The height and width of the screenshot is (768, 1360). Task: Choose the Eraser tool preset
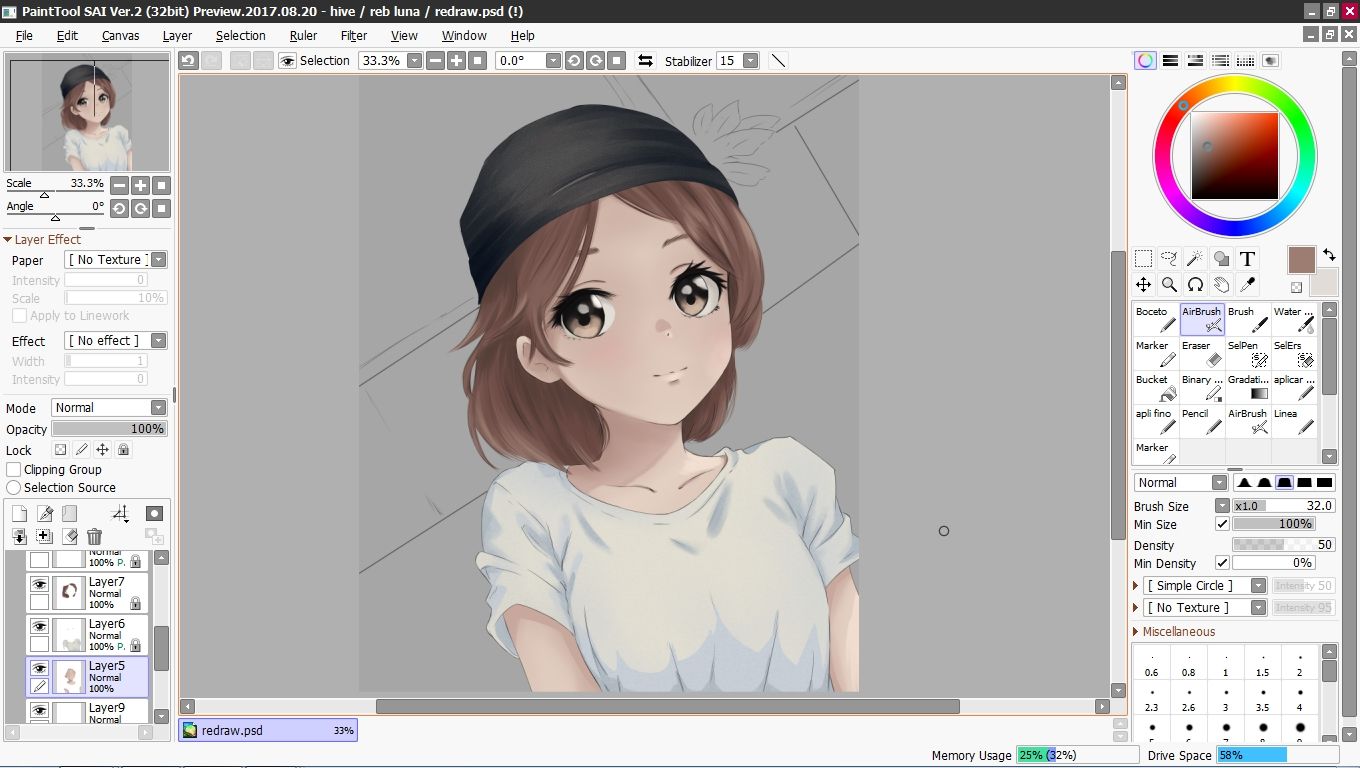(x=1201, y=354)
